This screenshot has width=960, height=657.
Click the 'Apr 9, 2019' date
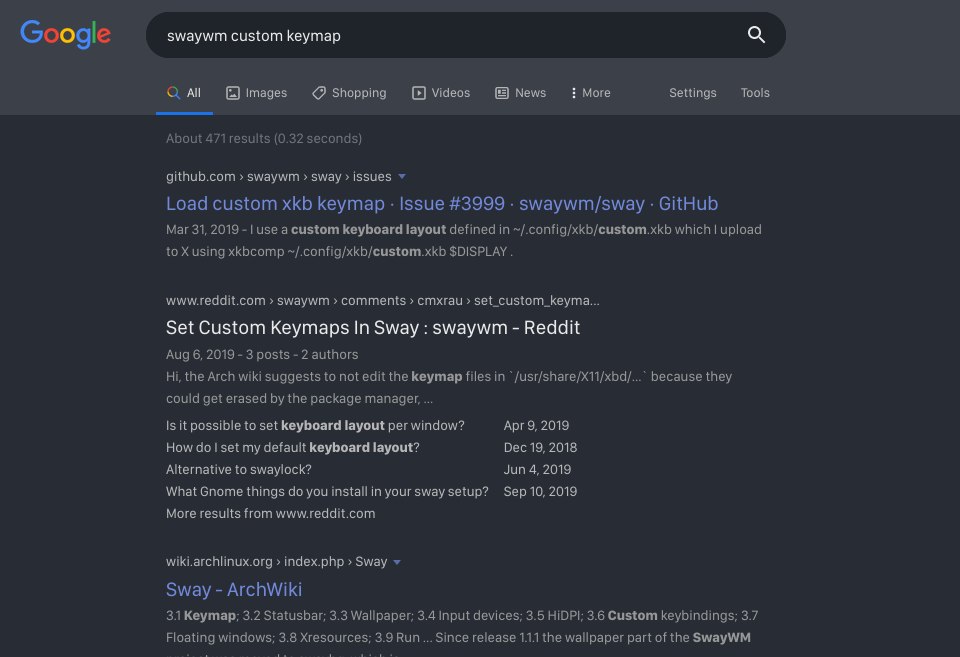coord(536,426)
